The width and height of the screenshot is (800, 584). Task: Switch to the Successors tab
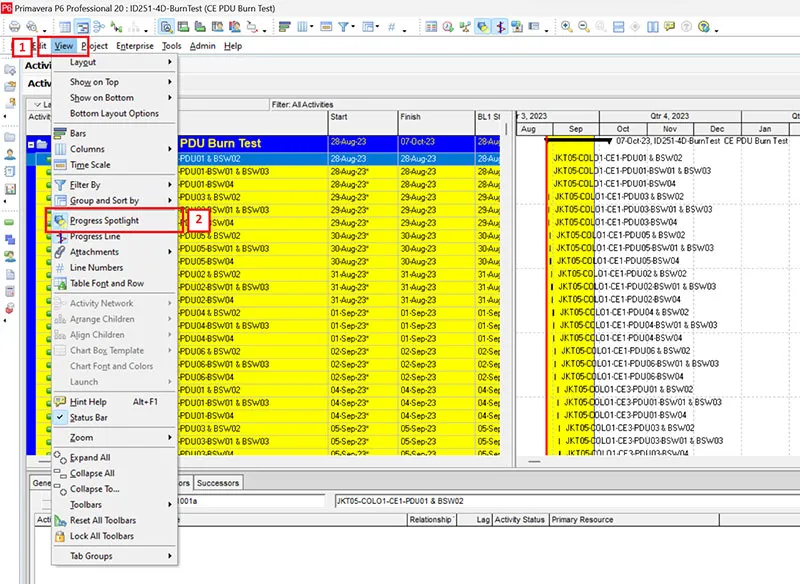click(218, 483)
